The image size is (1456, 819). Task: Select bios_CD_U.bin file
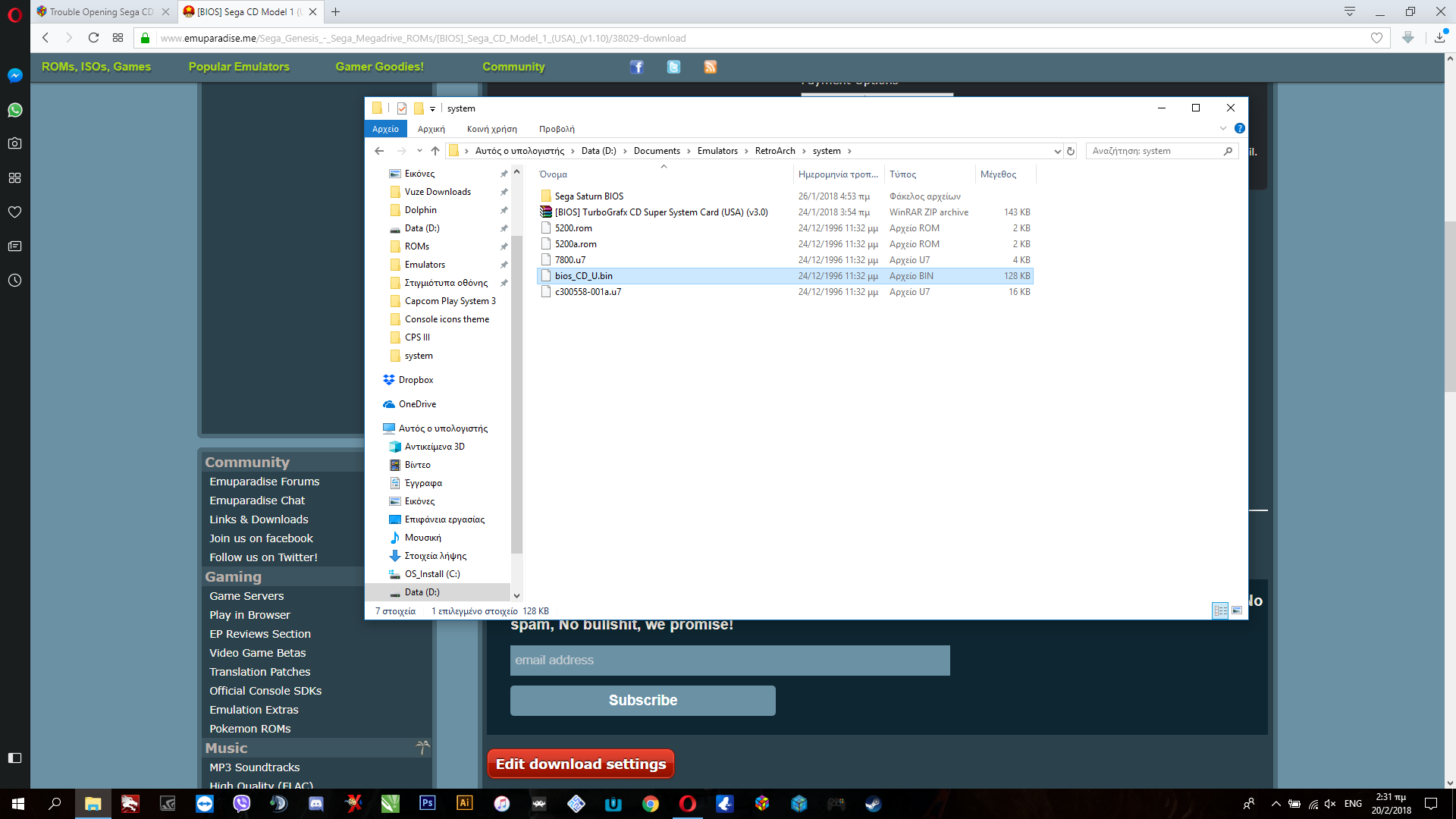coord(785,276)
